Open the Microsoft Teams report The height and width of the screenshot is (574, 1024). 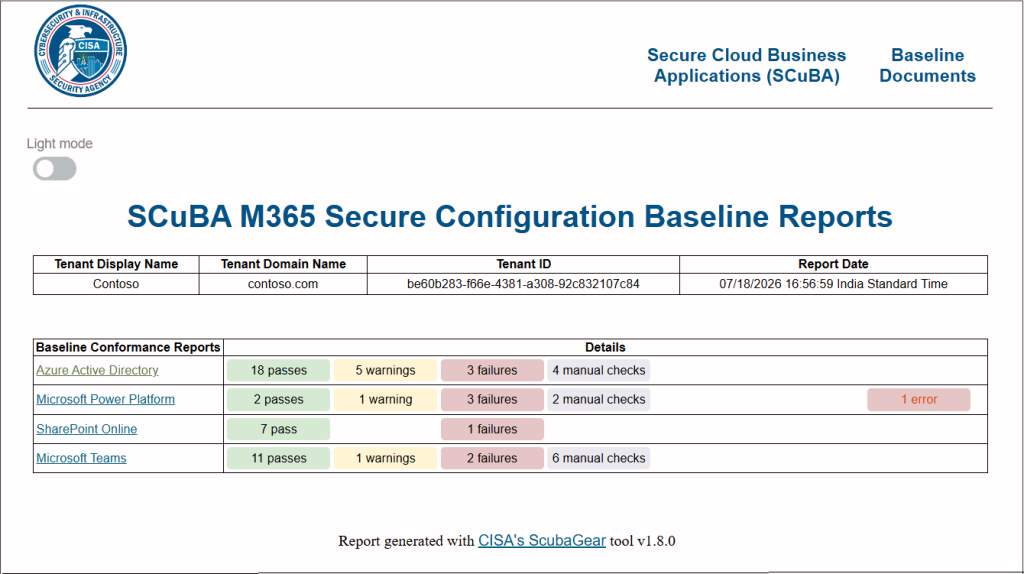[x=81, y=458]
